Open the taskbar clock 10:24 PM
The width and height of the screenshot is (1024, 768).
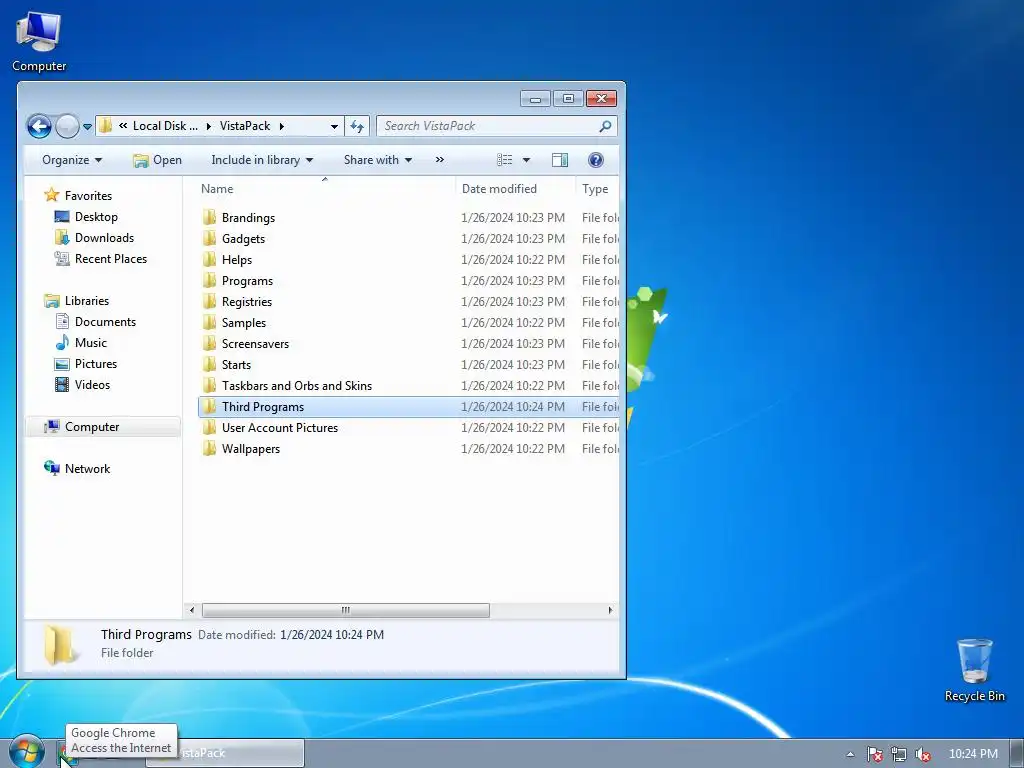click(973, 754)
